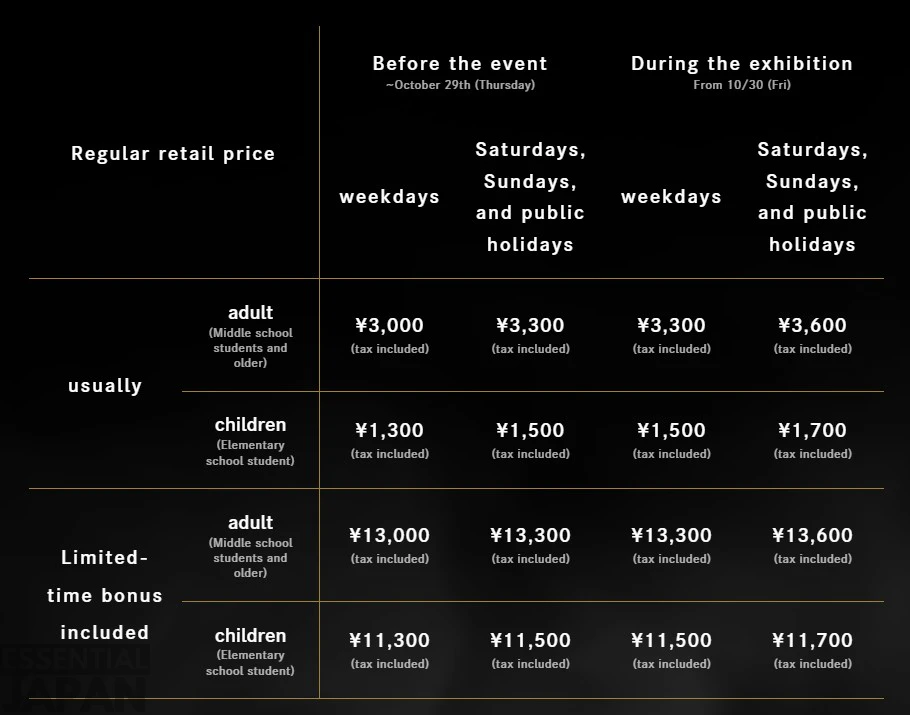910x715 pixels.
Task: Select the ¥13,000 bonus adult price
Action: point(389,535)
